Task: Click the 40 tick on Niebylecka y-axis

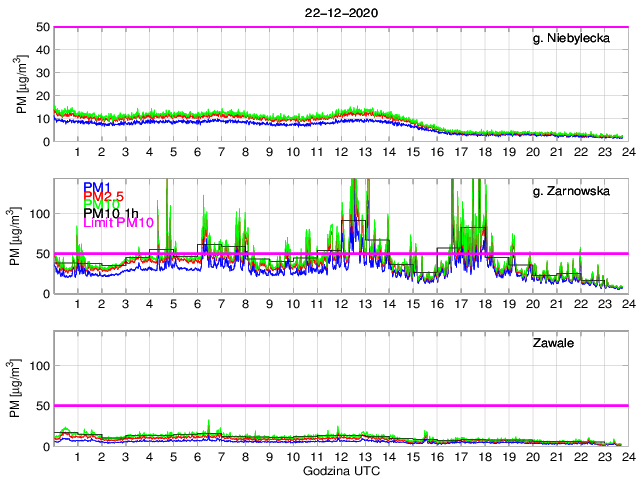Action: 43,50
